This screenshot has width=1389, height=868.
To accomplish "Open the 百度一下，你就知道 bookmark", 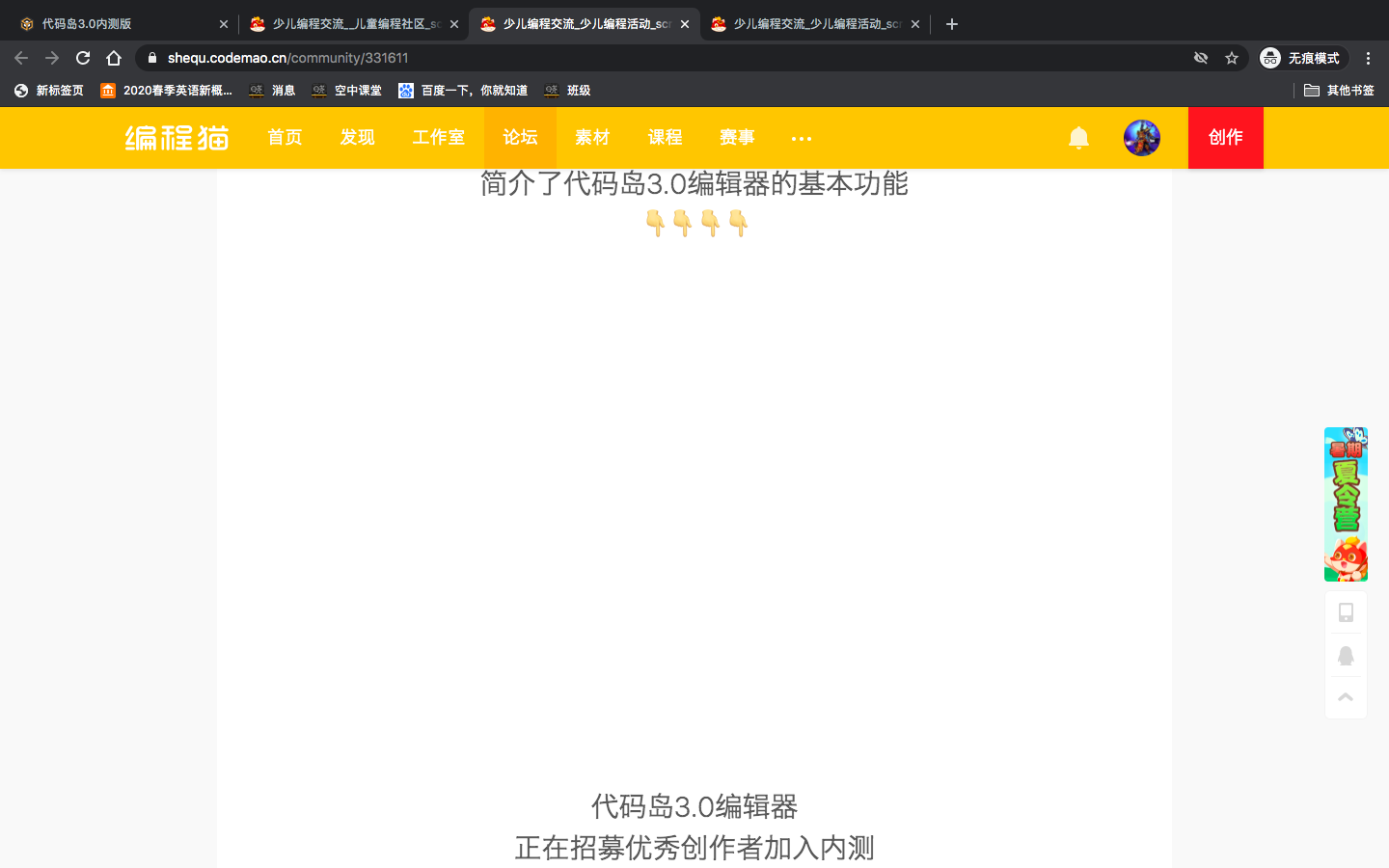I will (463, 91).
